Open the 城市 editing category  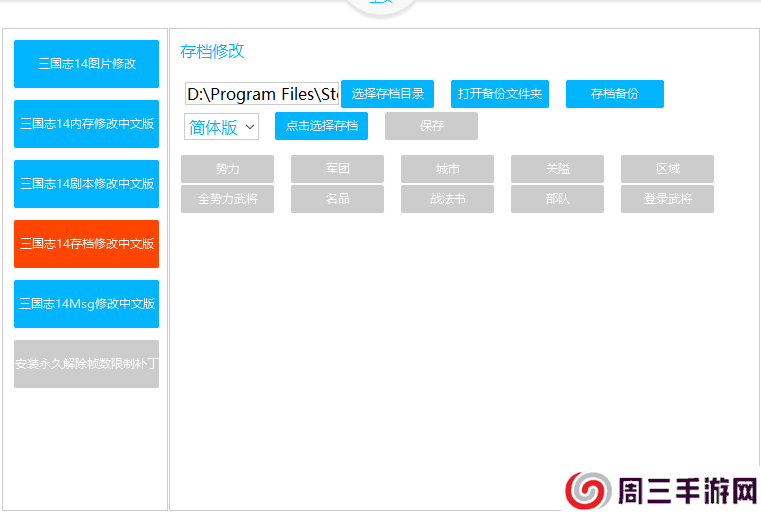447,169
